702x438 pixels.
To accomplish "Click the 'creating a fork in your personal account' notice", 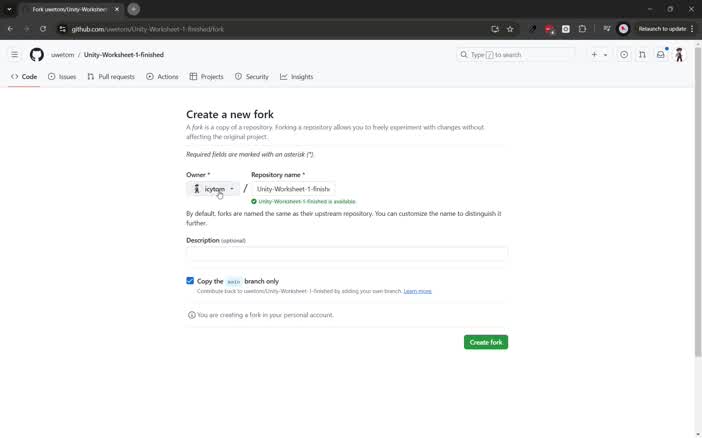I will [x=265, y=315].
